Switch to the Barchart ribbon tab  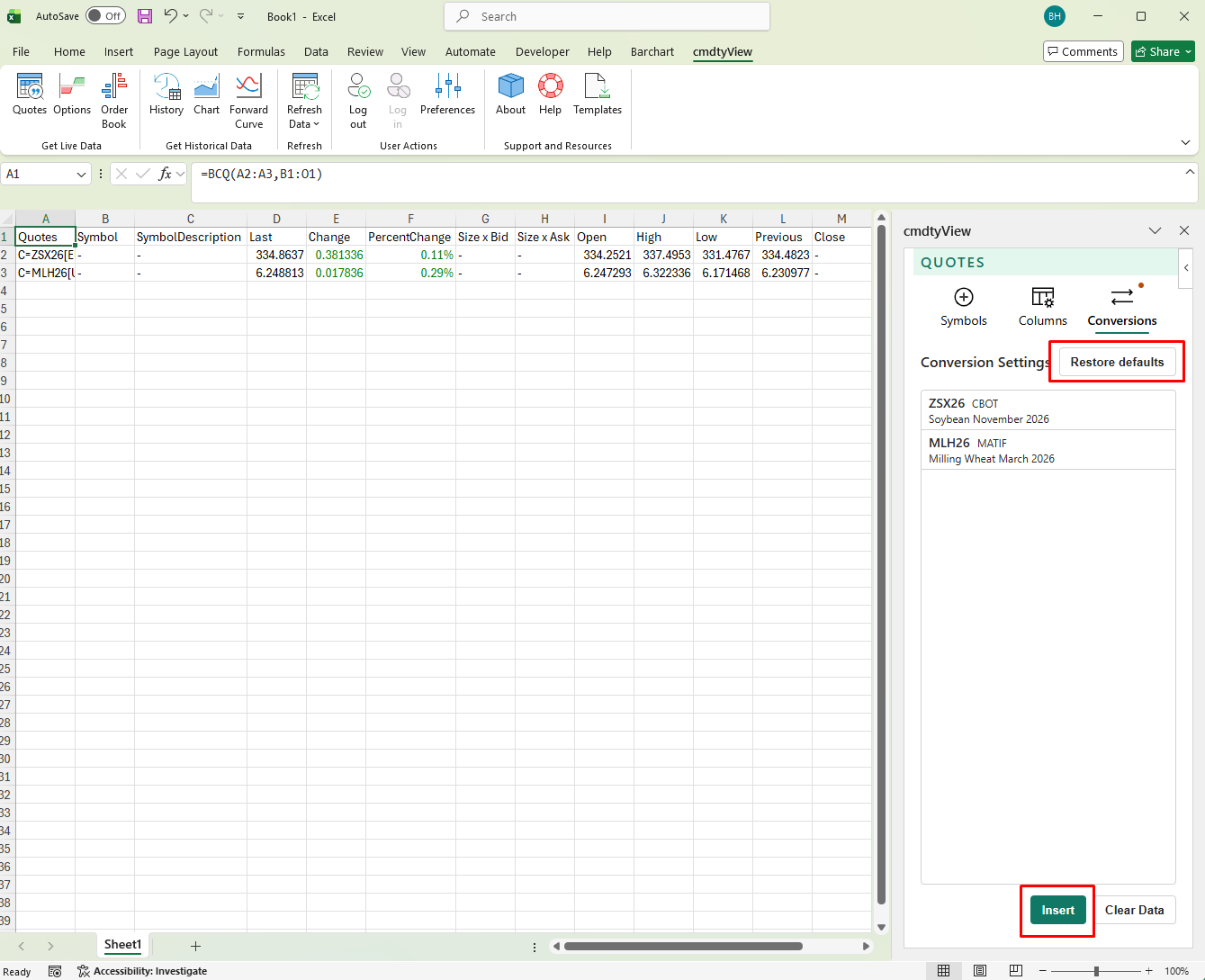point(652,52)
